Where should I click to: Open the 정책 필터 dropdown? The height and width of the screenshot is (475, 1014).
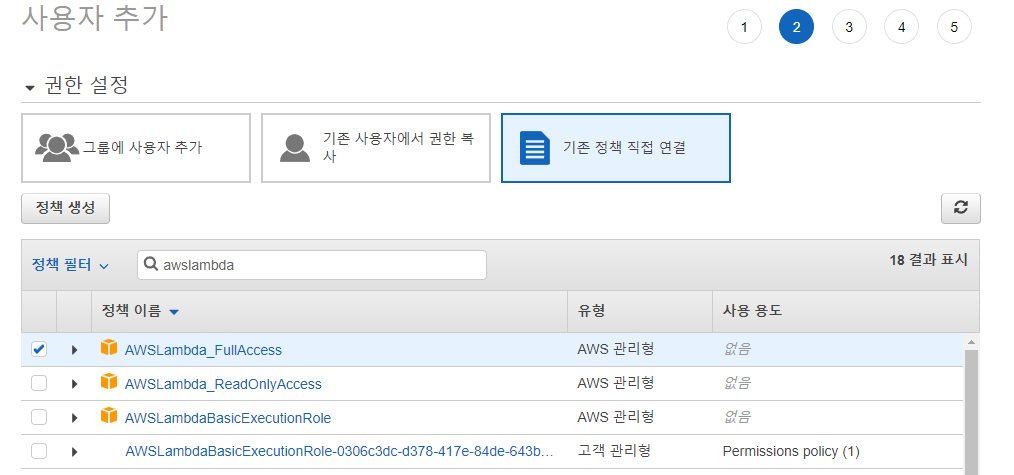coord(70,265)
